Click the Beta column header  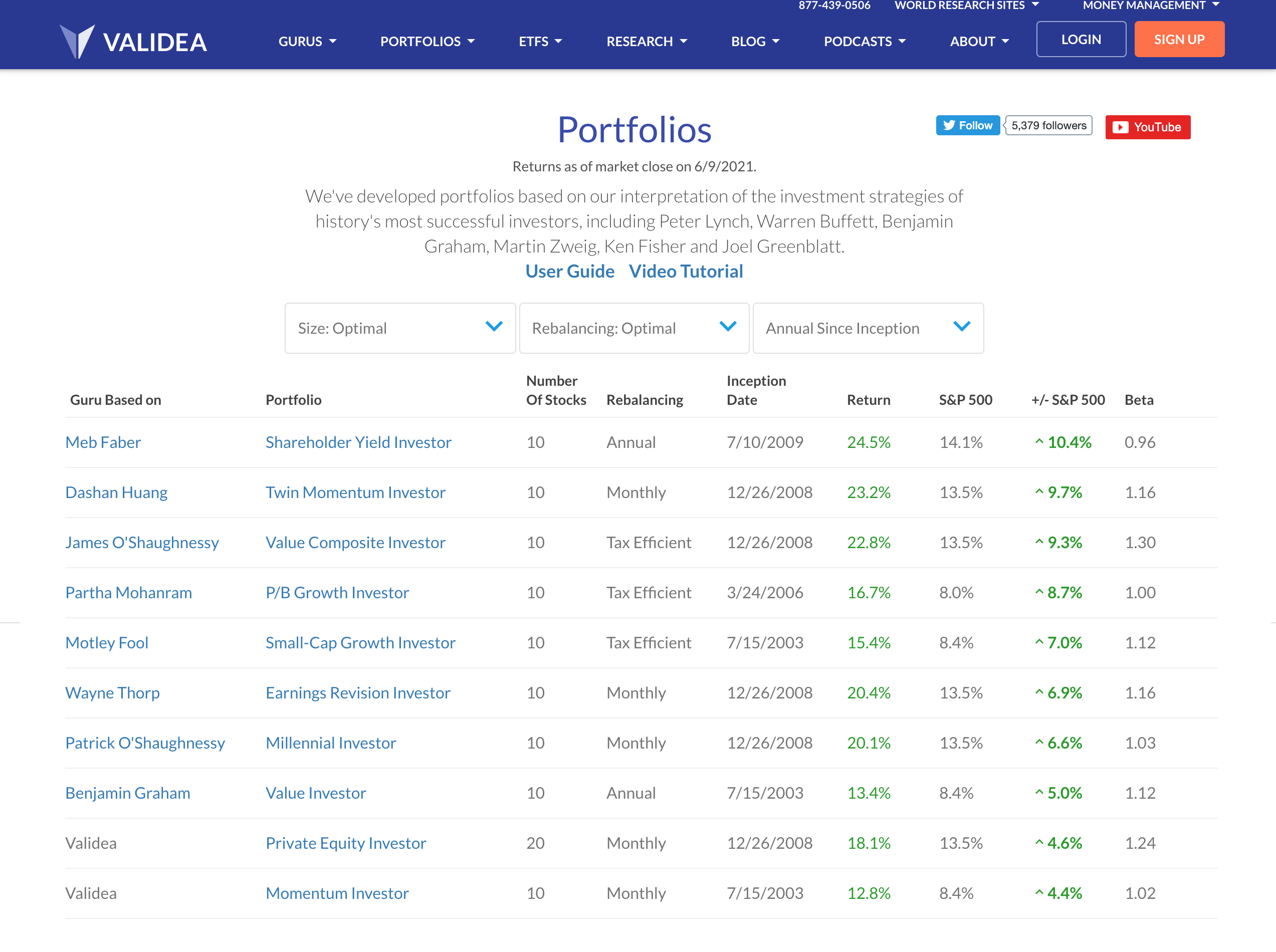pos(1139,400)
